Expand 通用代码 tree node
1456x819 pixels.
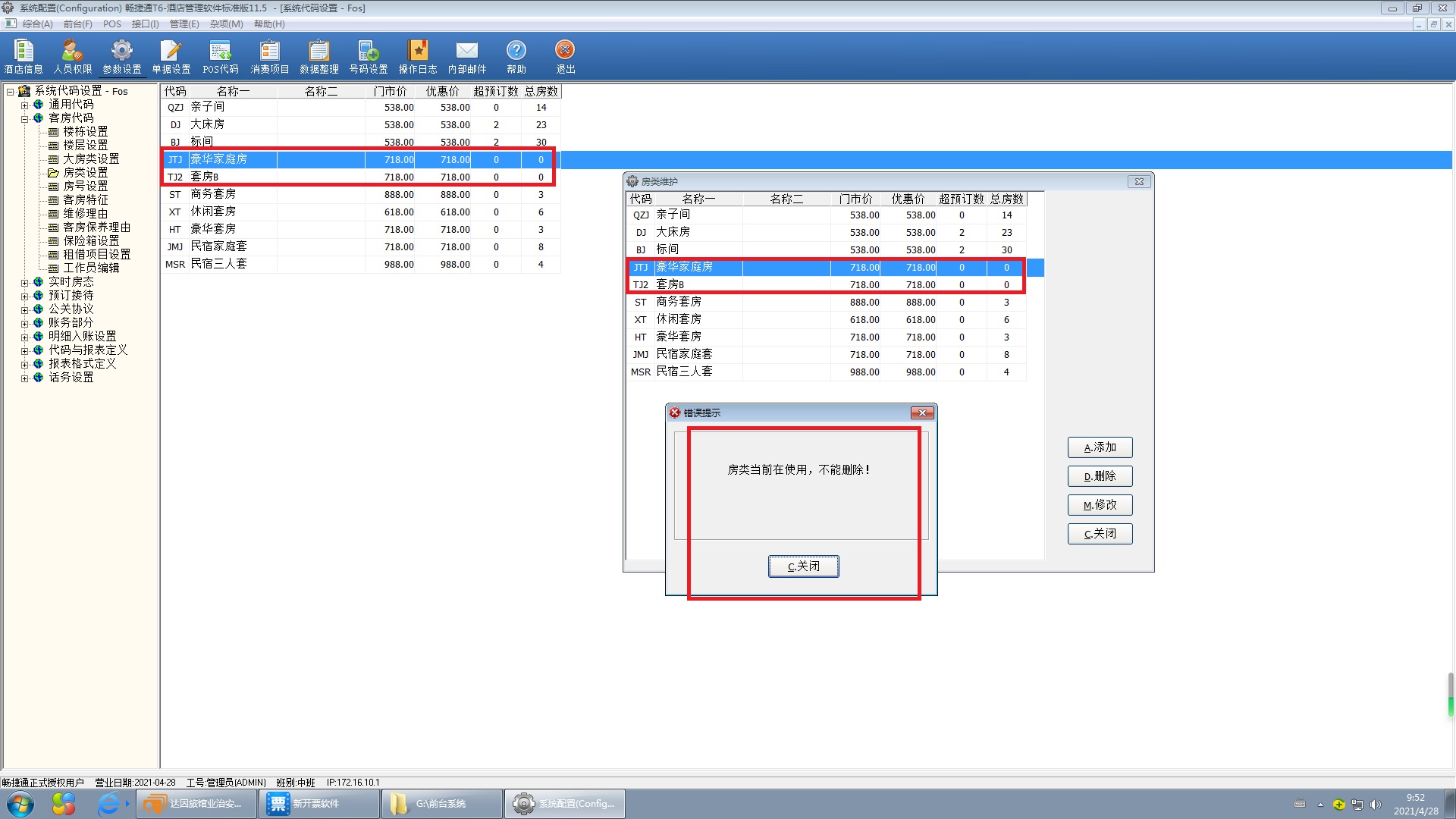[x=24, y=105]
